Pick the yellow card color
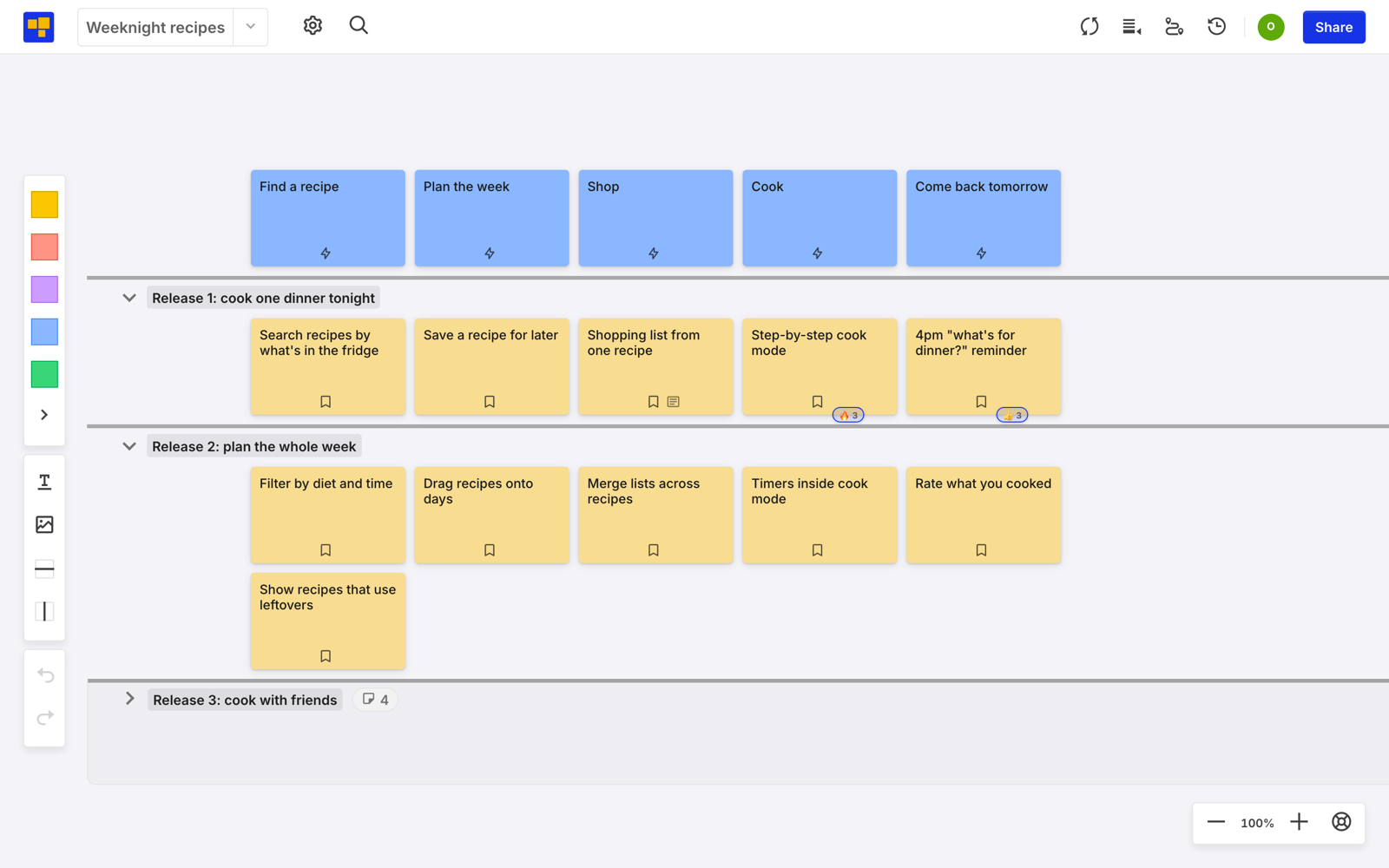Screen dimensions: 1389x868 click(44, 205)
